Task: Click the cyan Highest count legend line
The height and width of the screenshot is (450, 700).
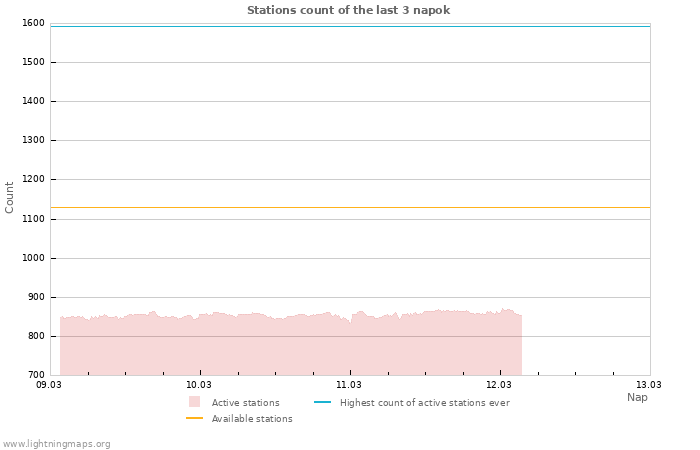Action: [322, 402]
